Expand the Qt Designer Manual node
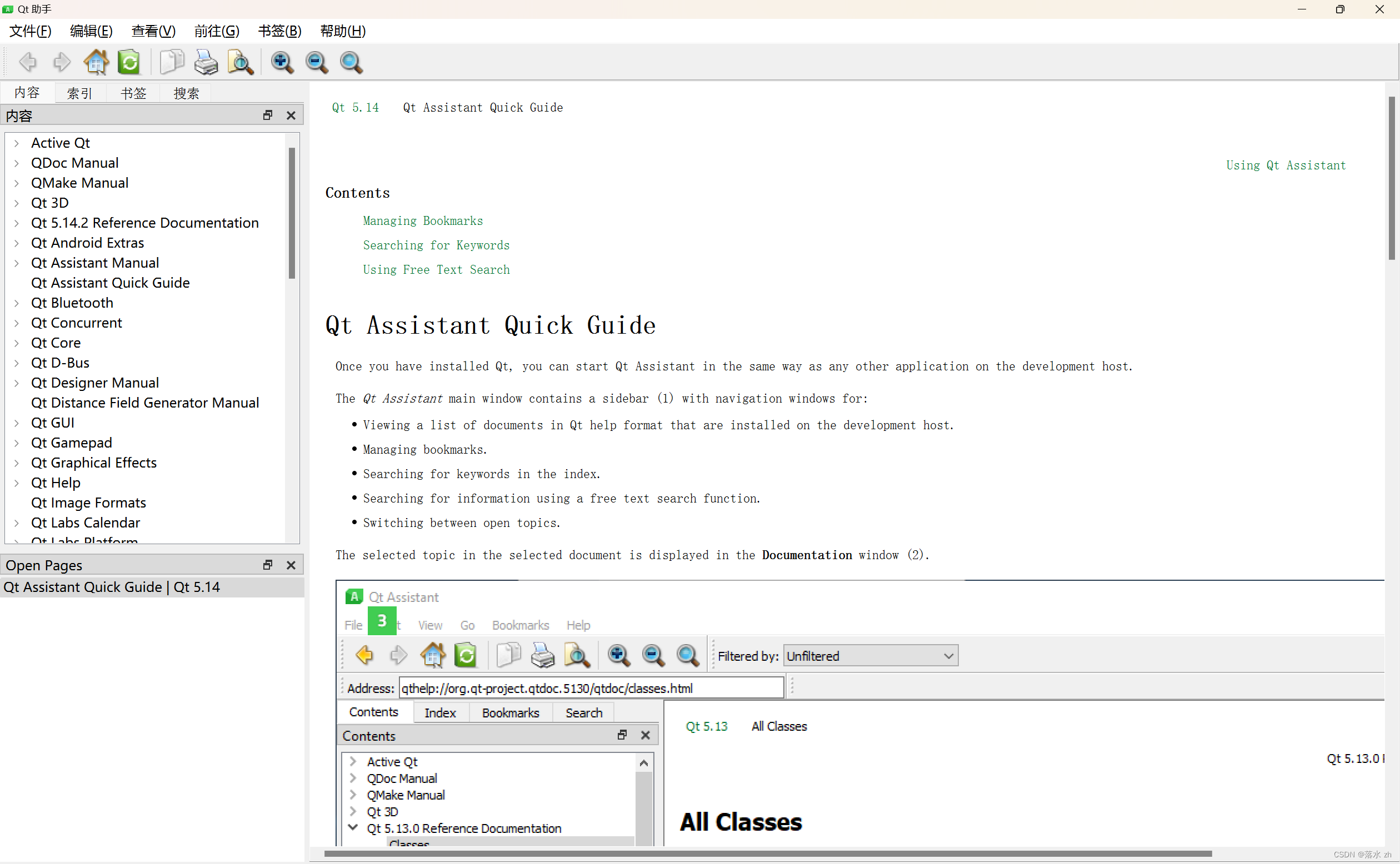 click(x=17, y=383)
